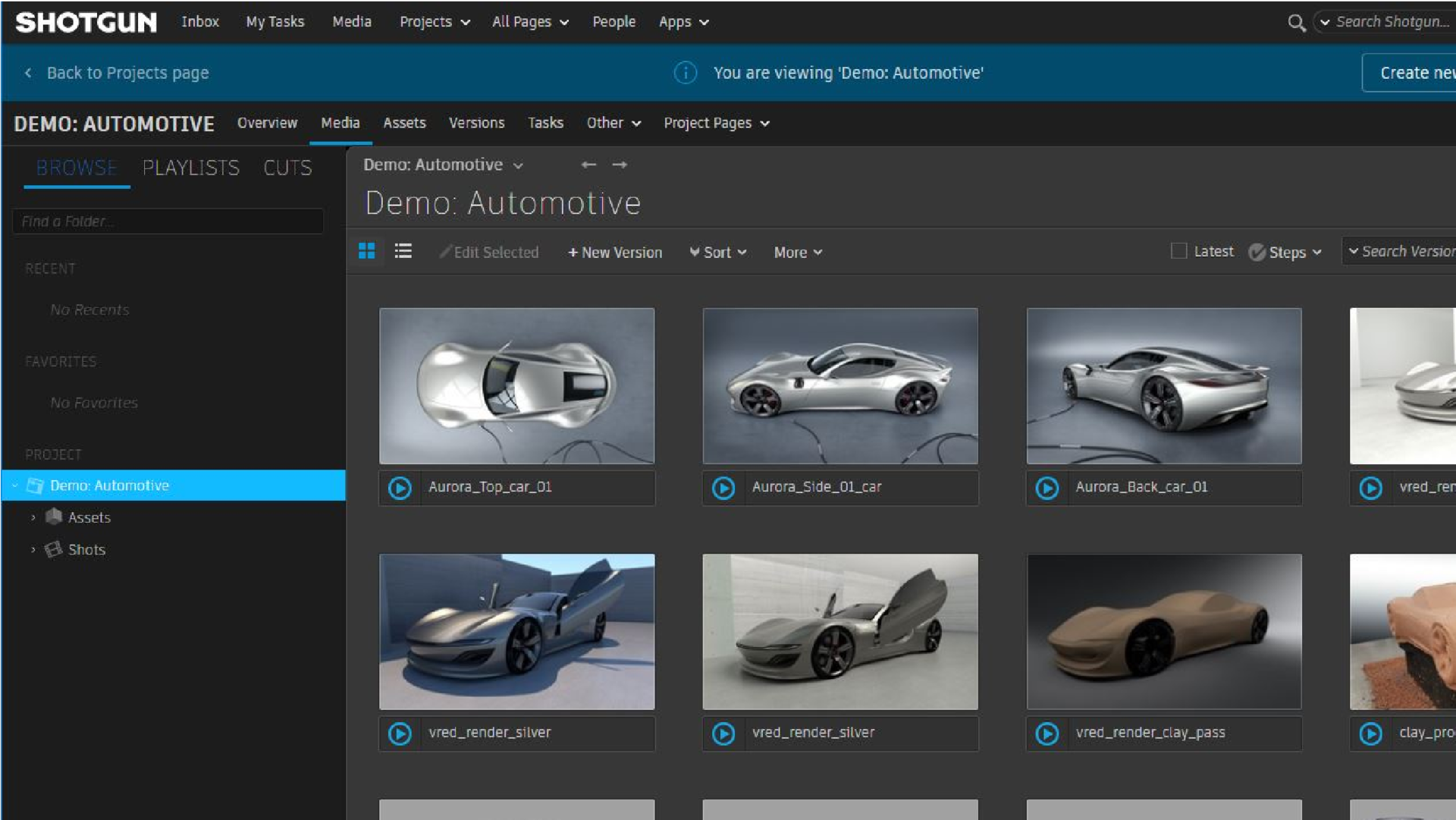
Task: Select the Aurora_Back_car_01 thumbnail
Action: (1164, 386)
